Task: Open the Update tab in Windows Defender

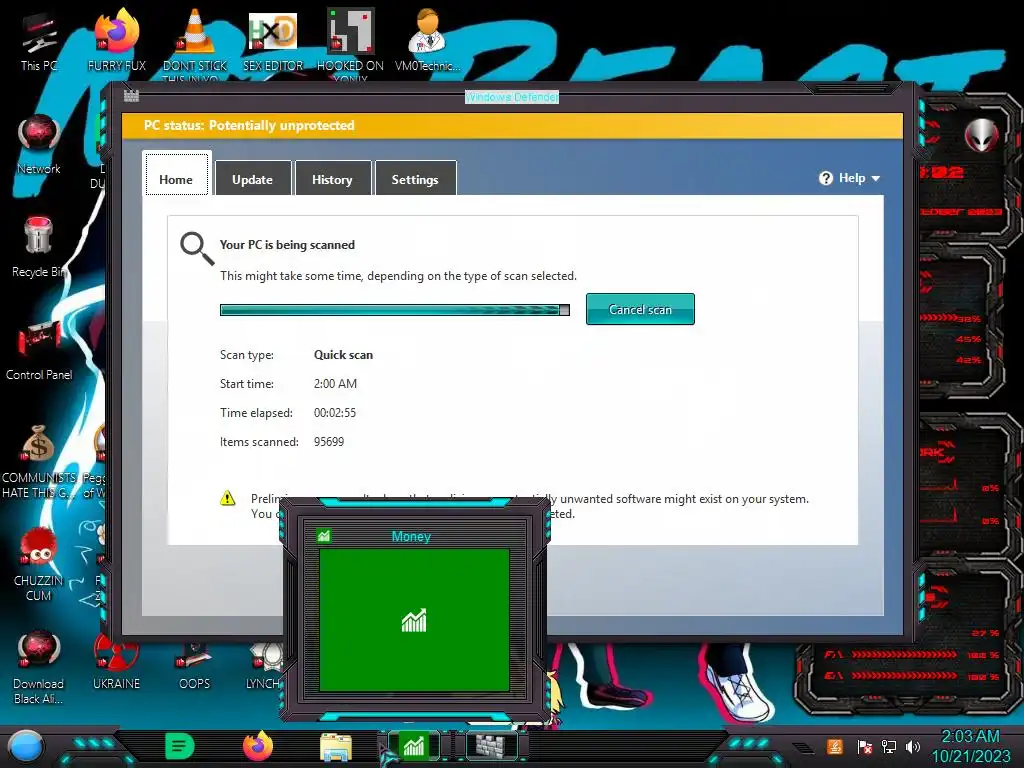Action: [x=253, y=179]
